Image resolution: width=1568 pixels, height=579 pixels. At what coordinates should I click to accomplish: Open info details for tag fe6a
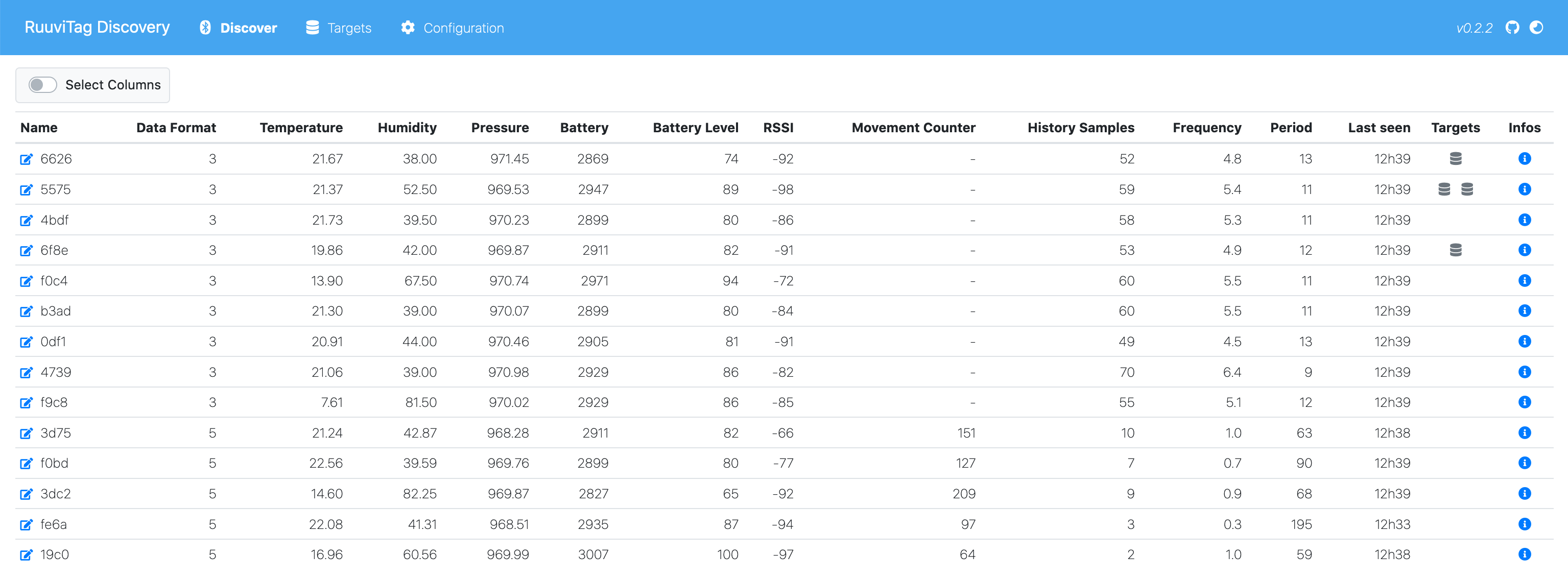point(1524,524)
